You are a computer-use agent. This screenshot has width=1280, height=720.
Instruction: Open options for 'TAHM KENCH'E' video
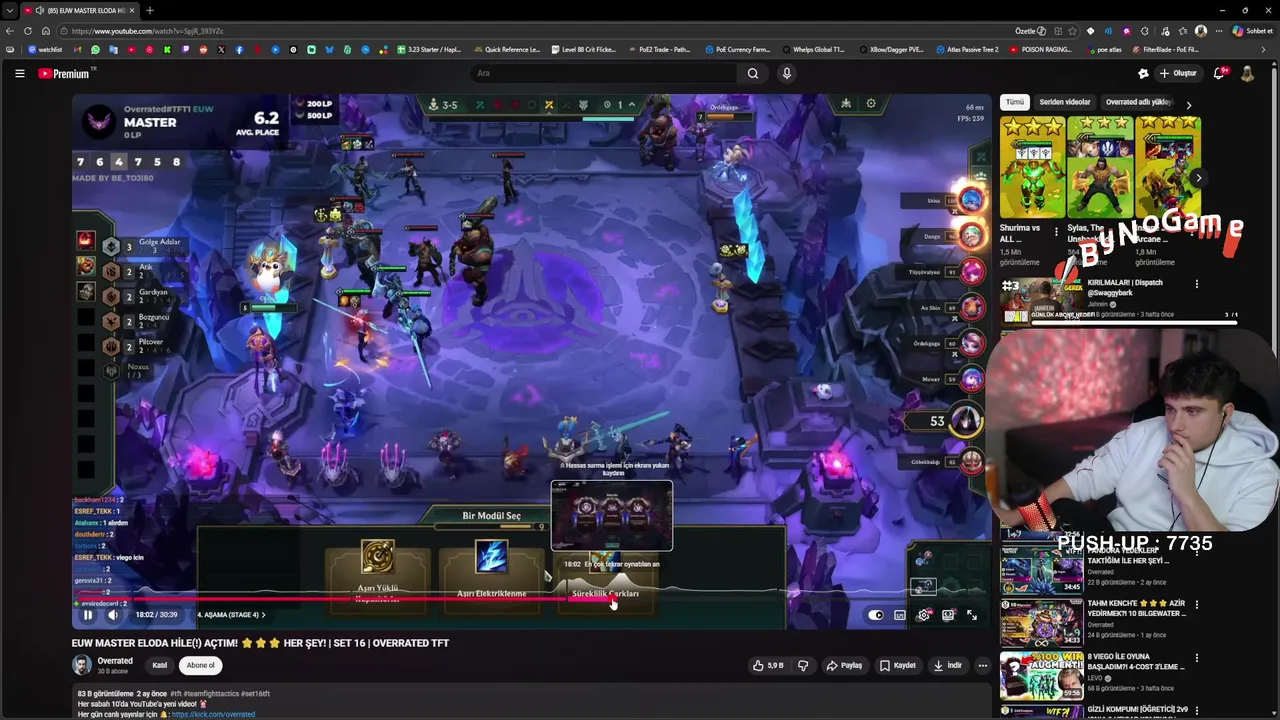coord(1196,605)
